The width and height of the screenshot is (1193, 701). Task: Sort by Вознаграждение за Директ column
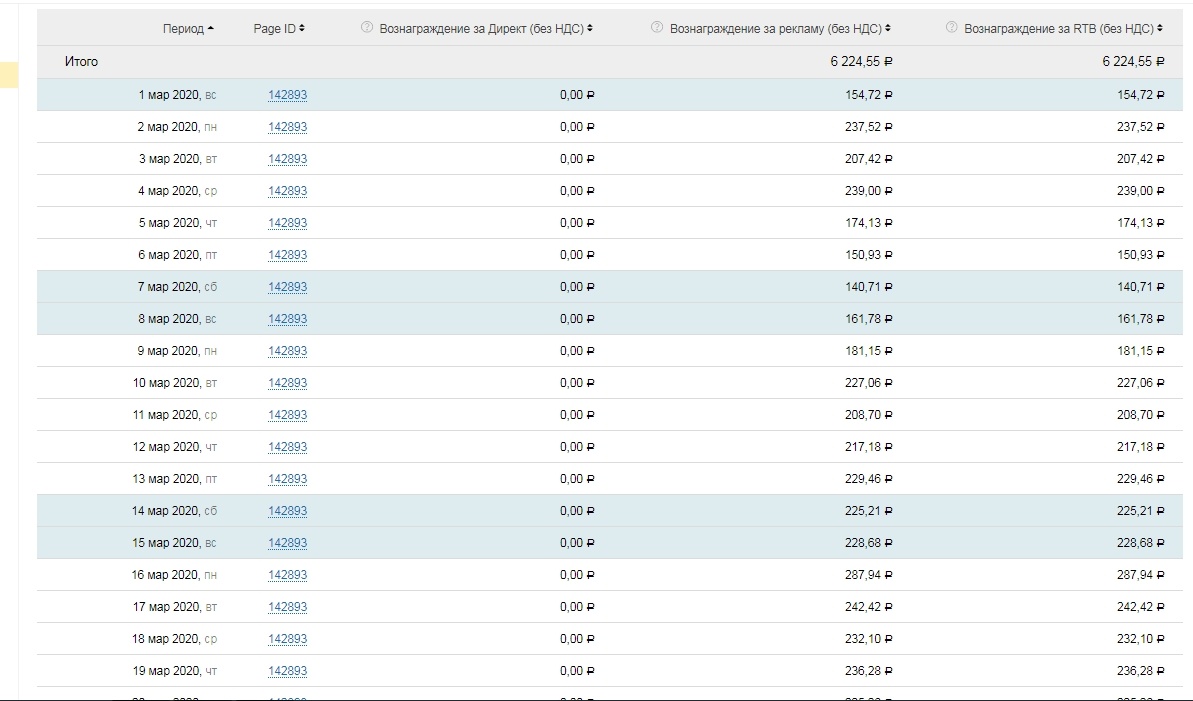[485, 28]
